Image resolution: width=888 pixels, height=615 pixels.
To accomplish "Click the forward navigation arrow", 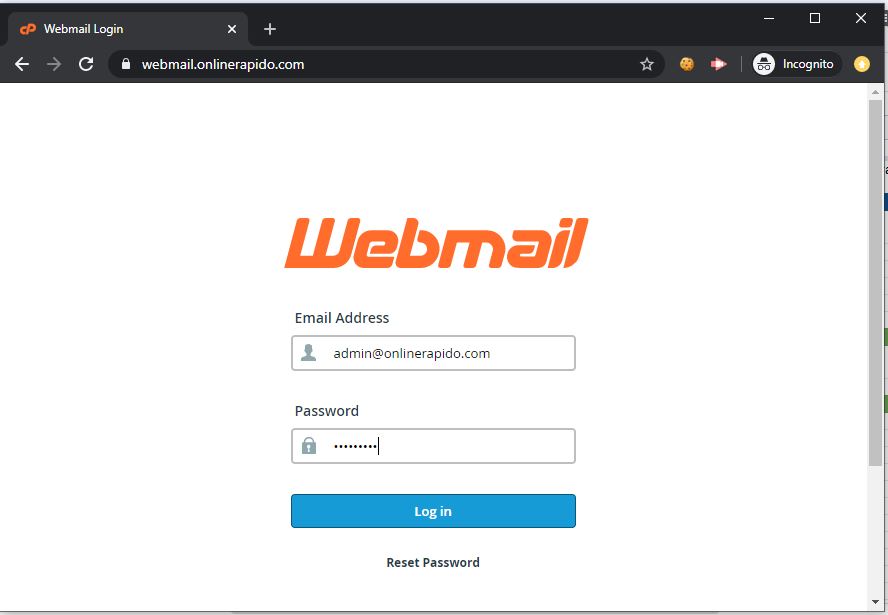I will 54,64.
